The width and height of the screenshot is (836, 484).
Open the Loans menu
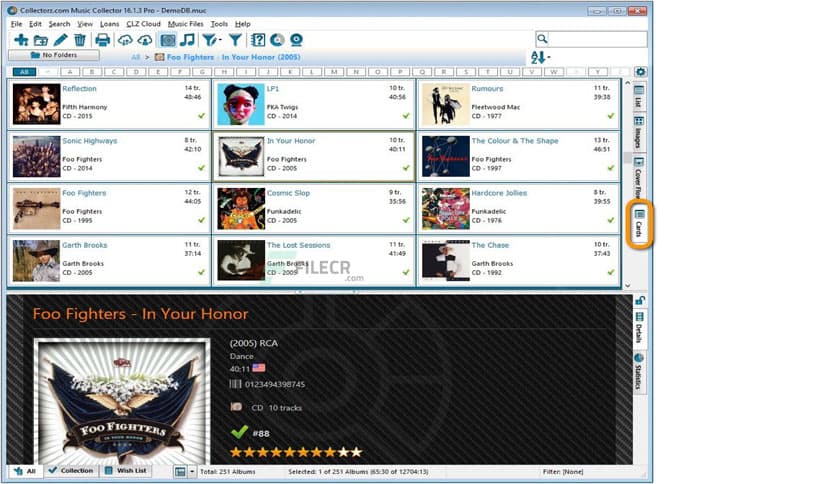[109, 24]
